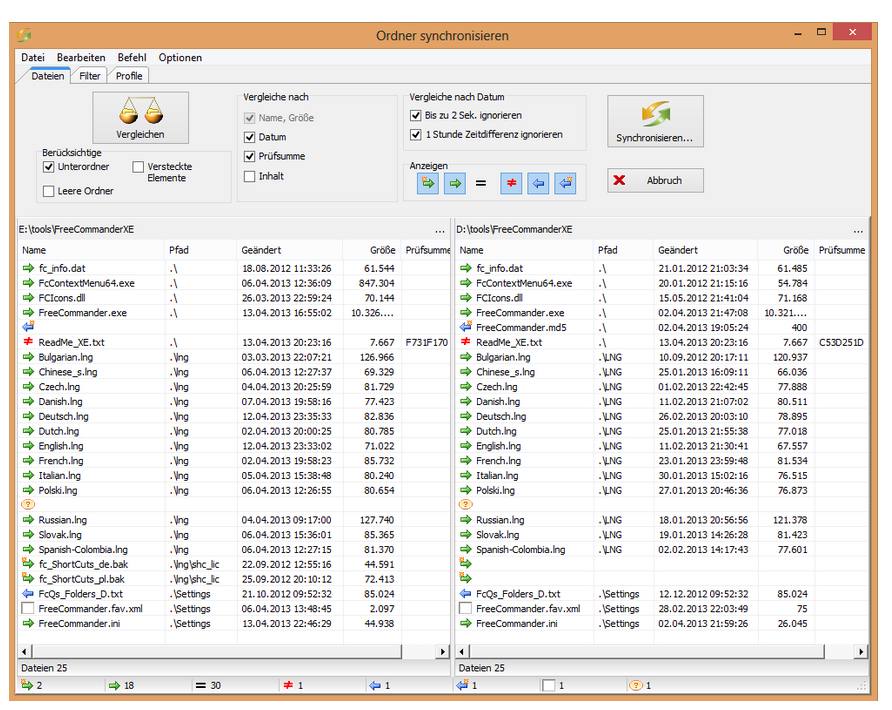Image resolution: width=892 pixels, height=710 pixels.
Task: Click the not-equal icon beside left ReadMe_XE.txt
Action: (28, 342)
